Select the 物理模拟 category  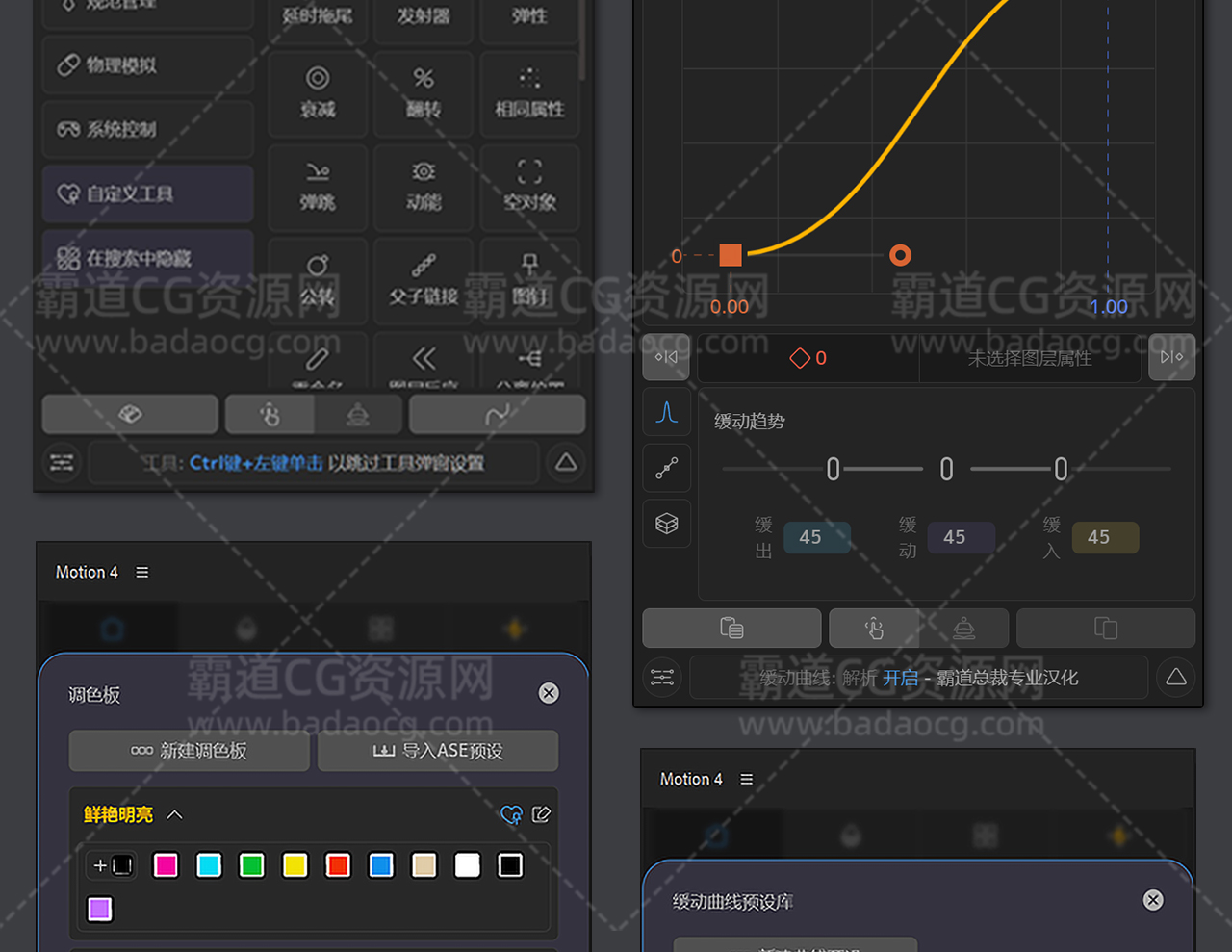click(x=147, y=64)
